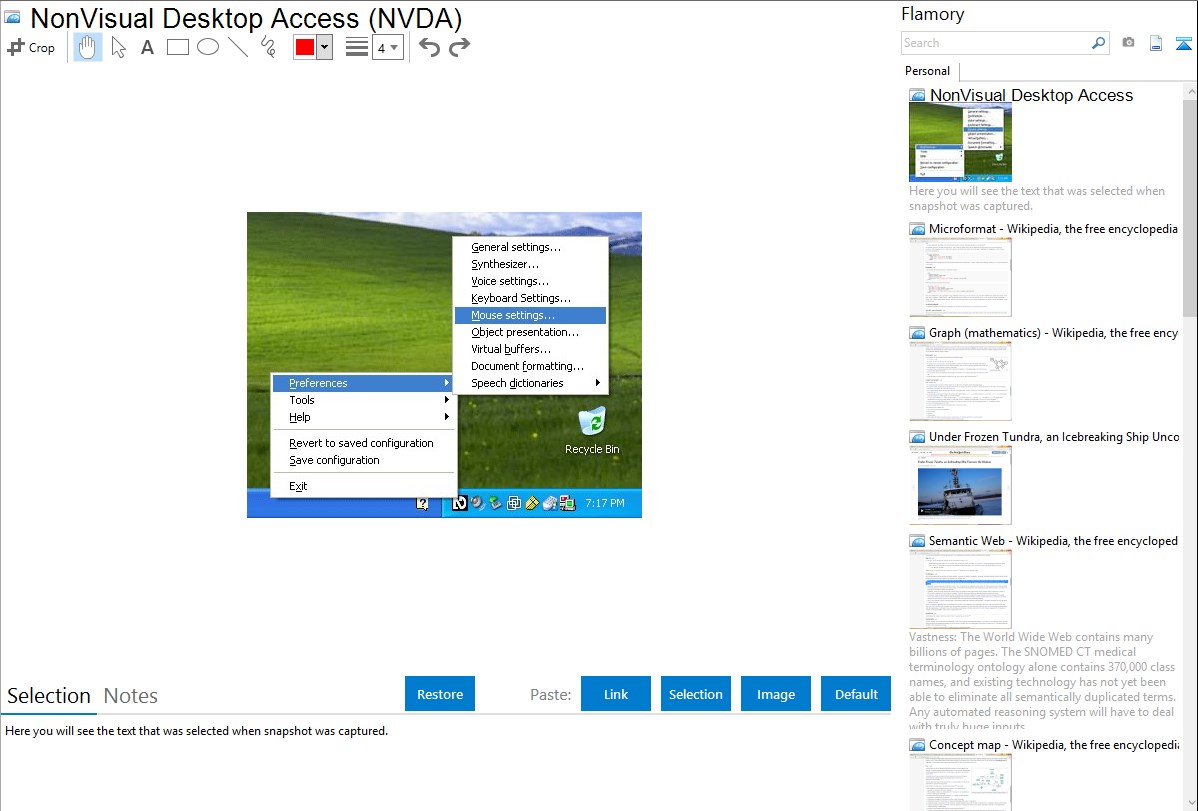This screenshot has width=1198, height=811.
Task: Click the taskbar clock showing 7:17 PM
Action: (x=604, y=503)
